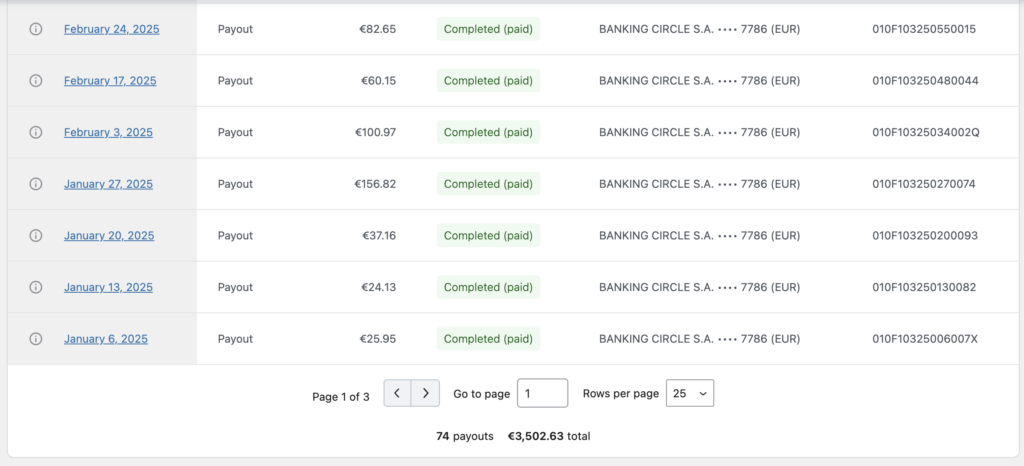
Task: Click info icon for January 27, 2025 payout
Action: coord(36,184)
